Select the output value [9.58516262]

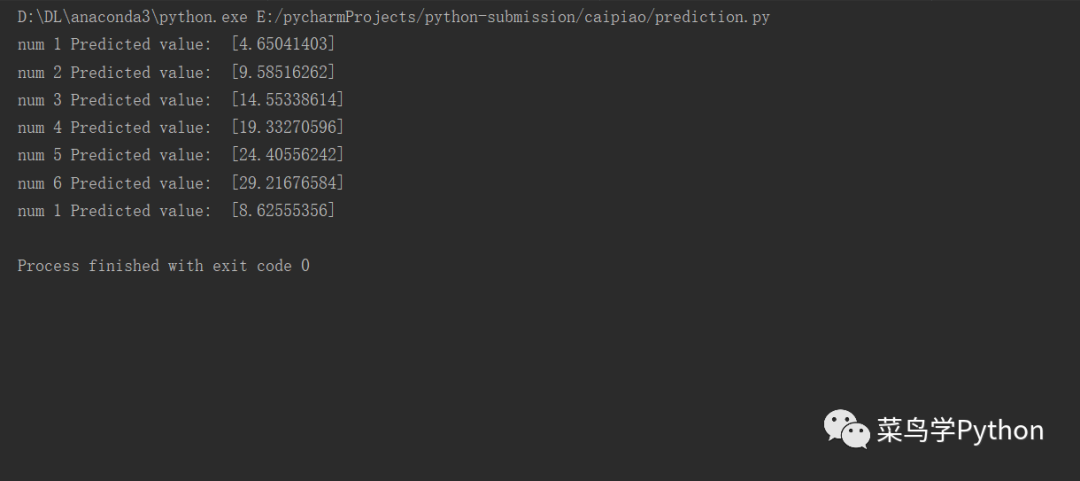(x=283, y=72)
